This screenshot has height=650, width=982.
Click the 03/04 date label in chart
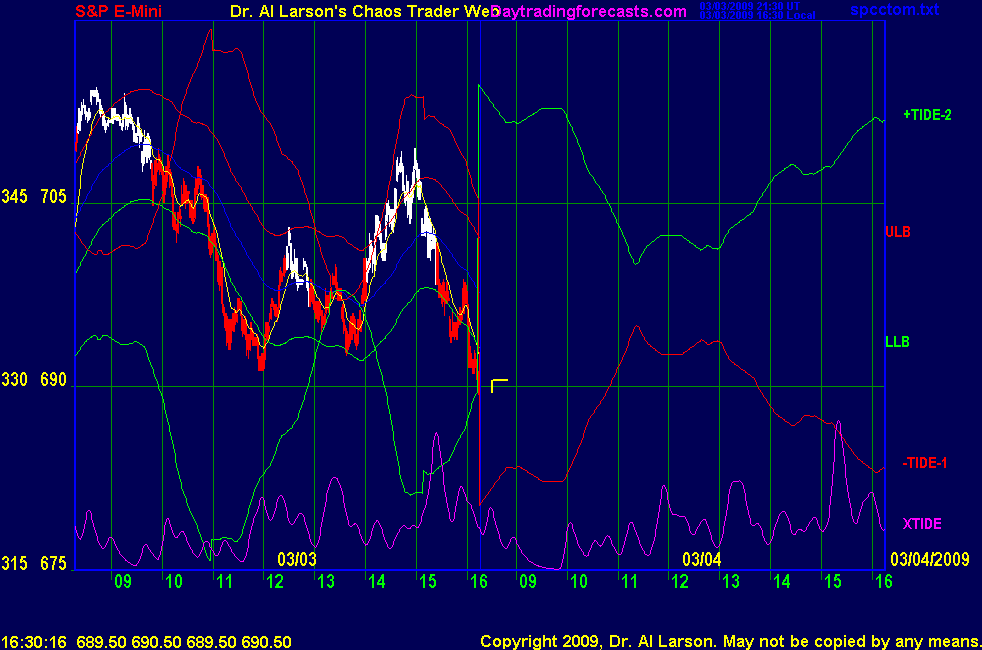click(701, 558)
